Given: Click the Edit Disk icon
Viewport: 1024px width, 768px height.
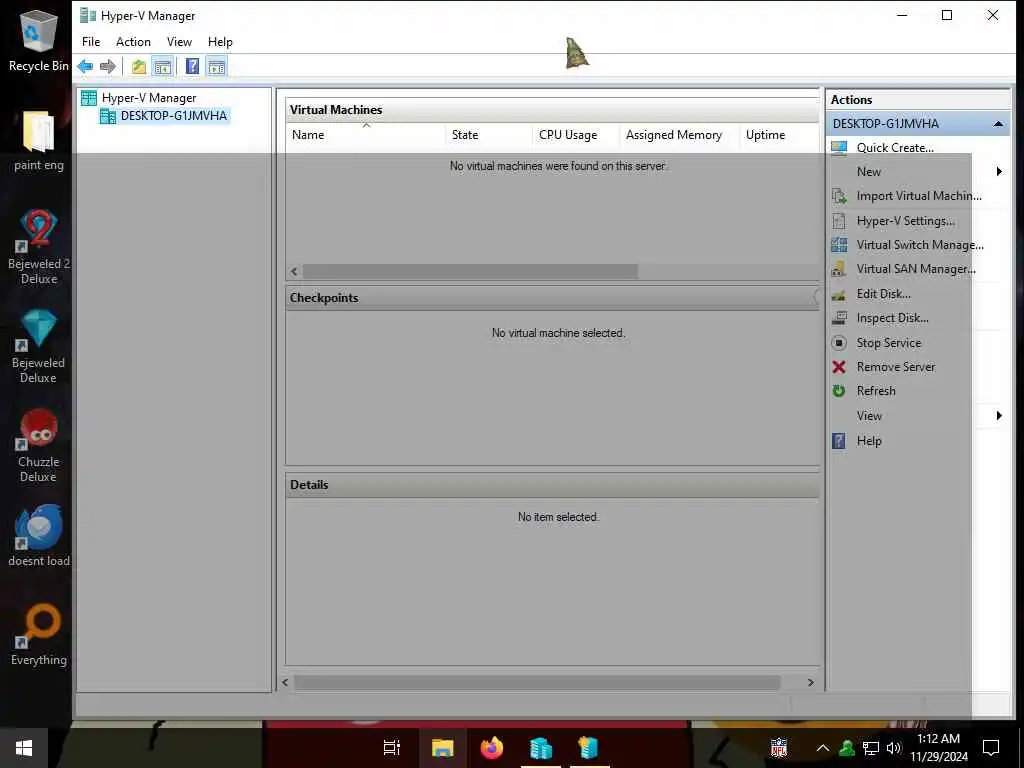Looking at the screenshot, I should pos(839,295).
